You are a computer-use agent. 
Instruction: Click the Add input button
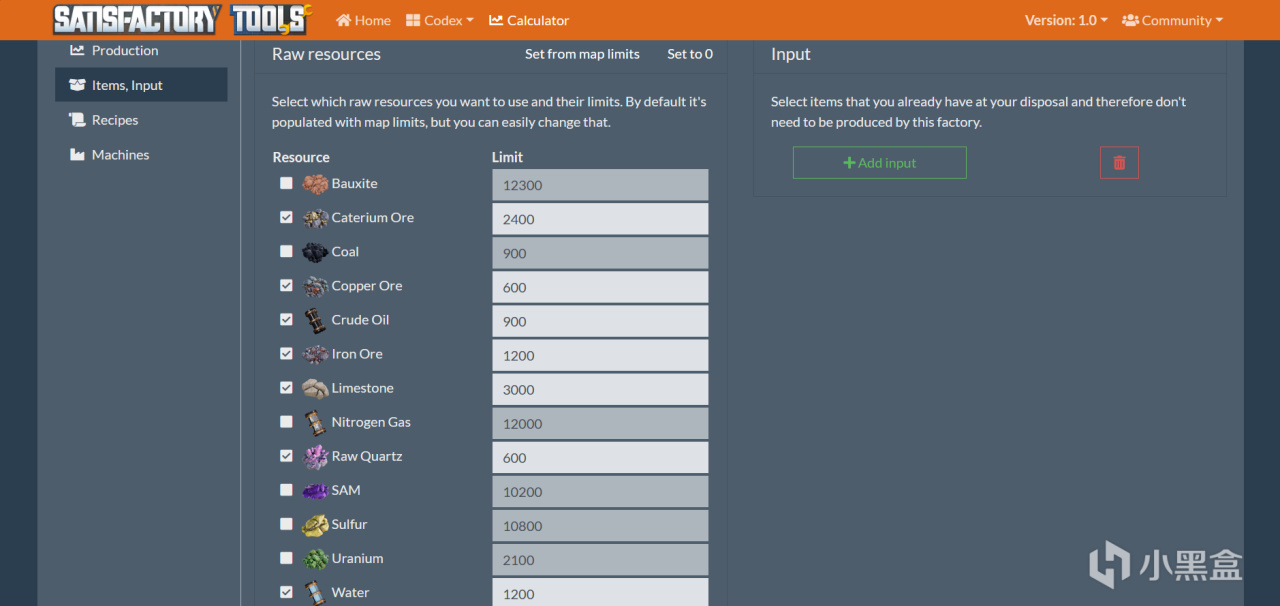[880, 163]
